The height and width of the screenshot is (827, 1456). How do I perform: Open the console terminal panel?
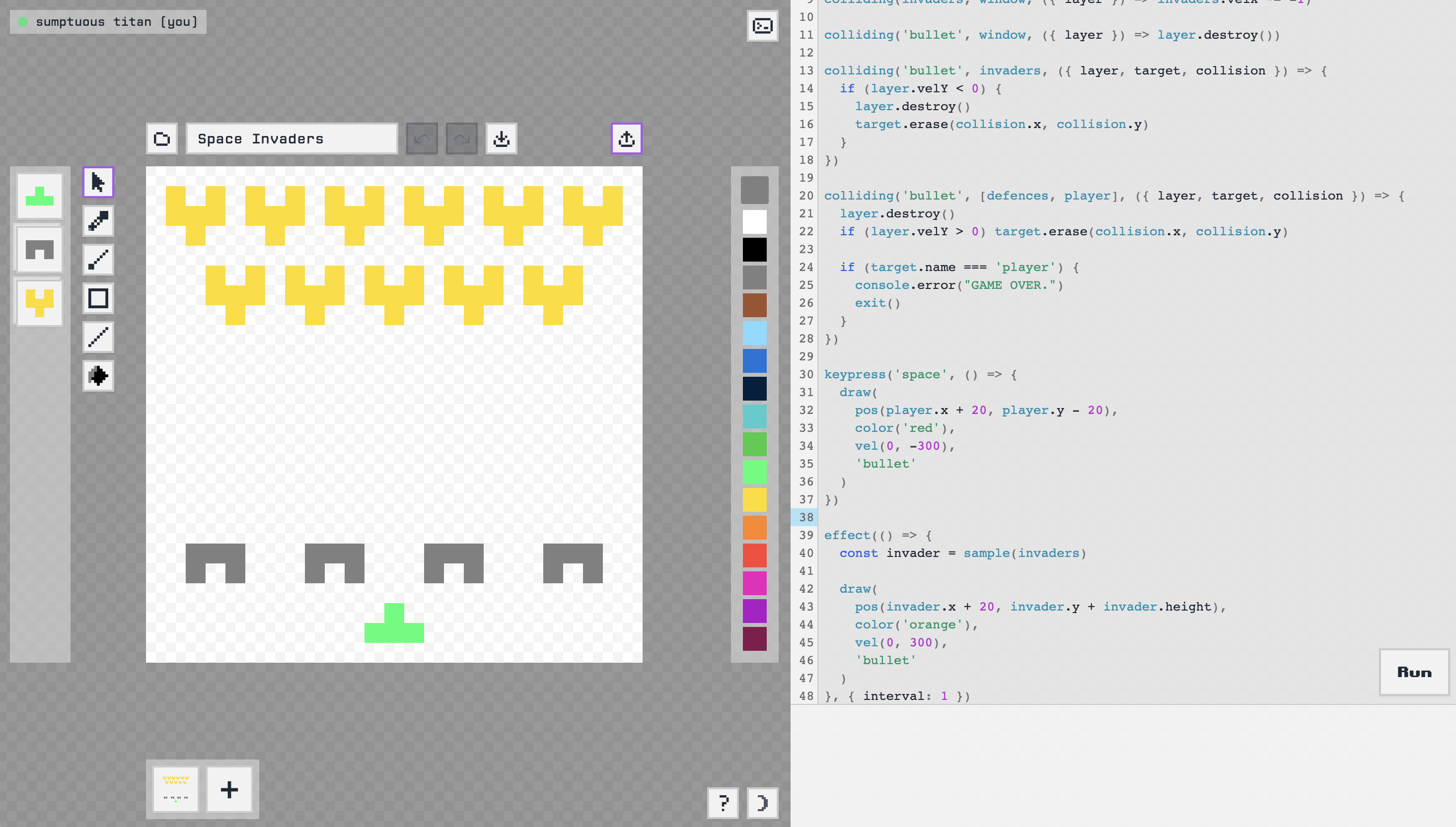click(x=762, y=25)
